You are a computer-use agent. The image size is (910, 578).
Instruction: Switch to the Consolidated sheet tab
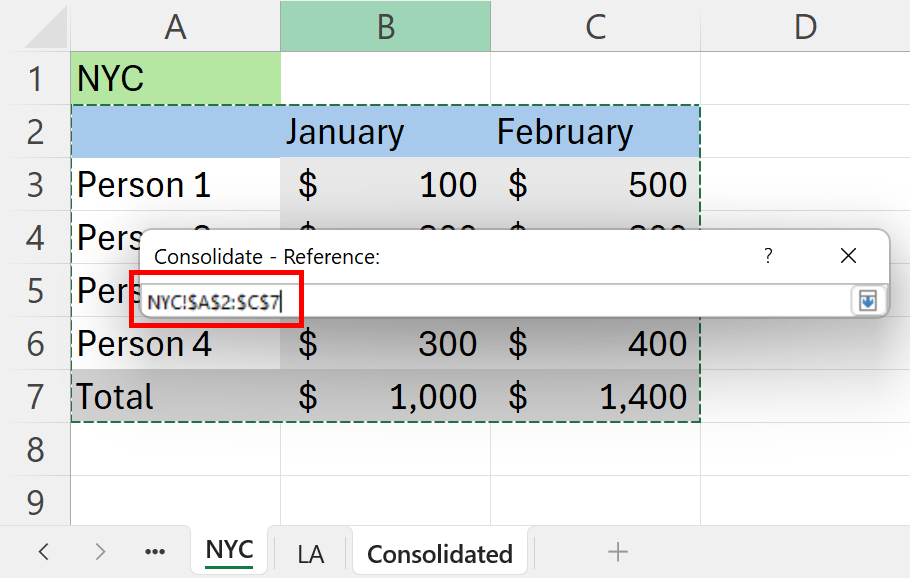440,554
